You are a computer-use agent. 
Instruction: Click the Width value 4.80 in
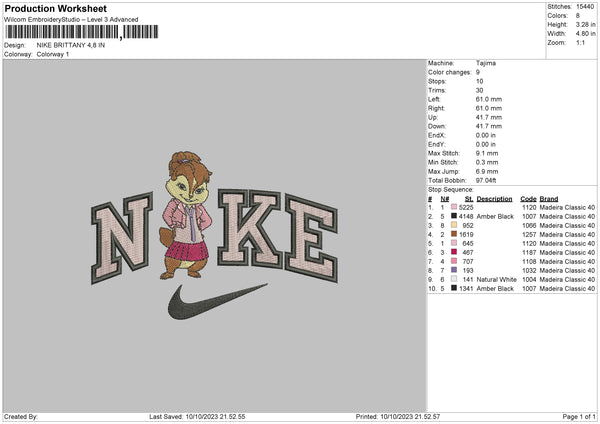pos(585,34)
